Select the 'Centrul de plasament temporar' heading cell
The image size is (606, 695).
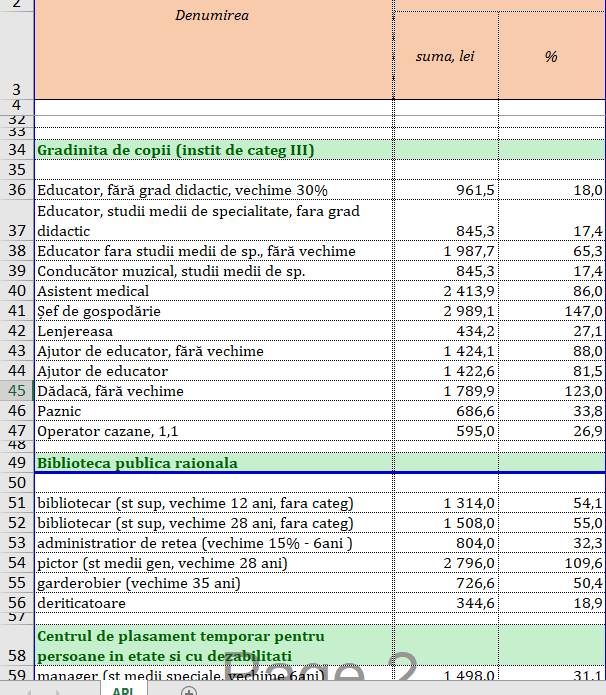213,646
